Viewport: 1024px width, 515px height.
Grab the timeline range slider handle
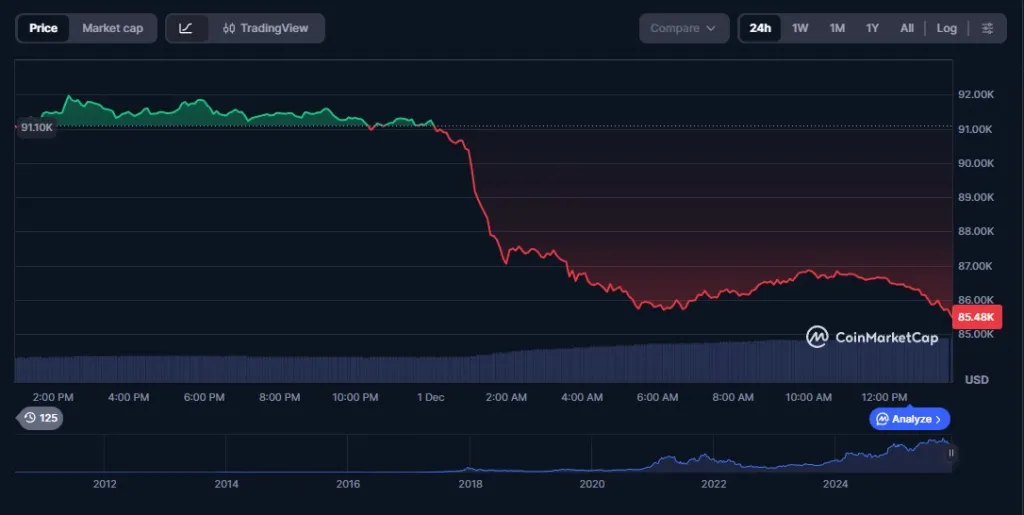point(951,453)
